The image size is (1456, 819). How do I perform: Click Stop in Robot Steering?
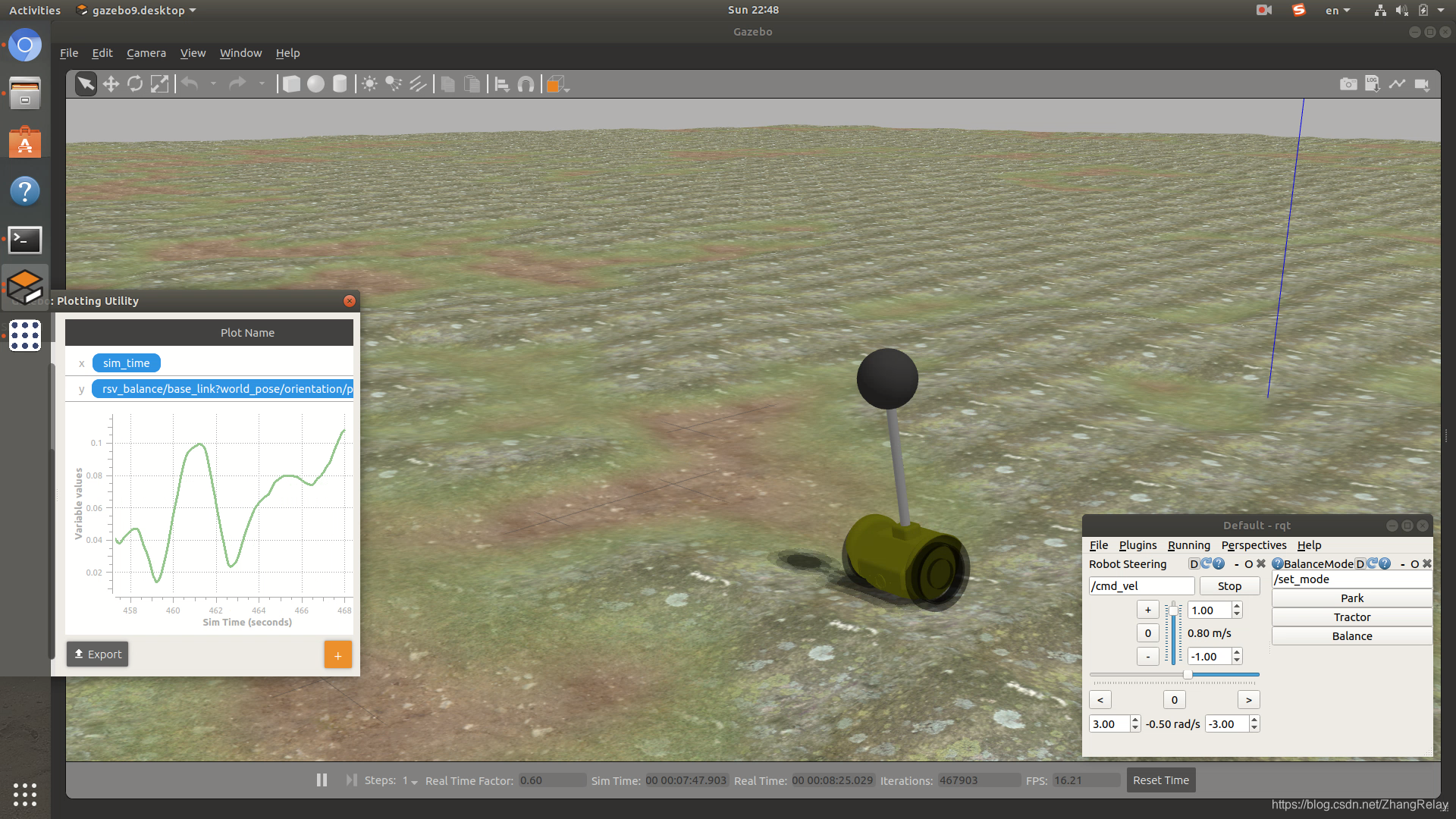tap(1229, 586)
